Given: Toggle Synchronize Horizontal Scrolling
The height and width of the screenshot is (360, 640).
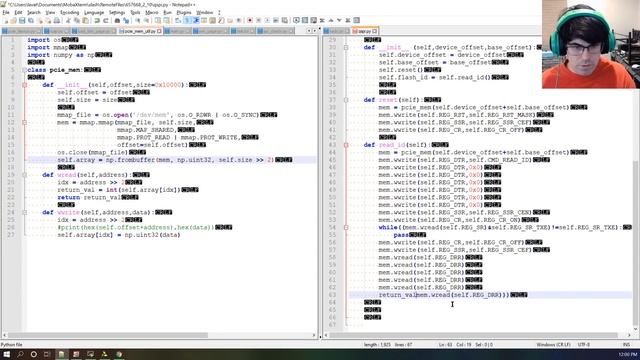Looking at the screenshot, I should 166,20.
